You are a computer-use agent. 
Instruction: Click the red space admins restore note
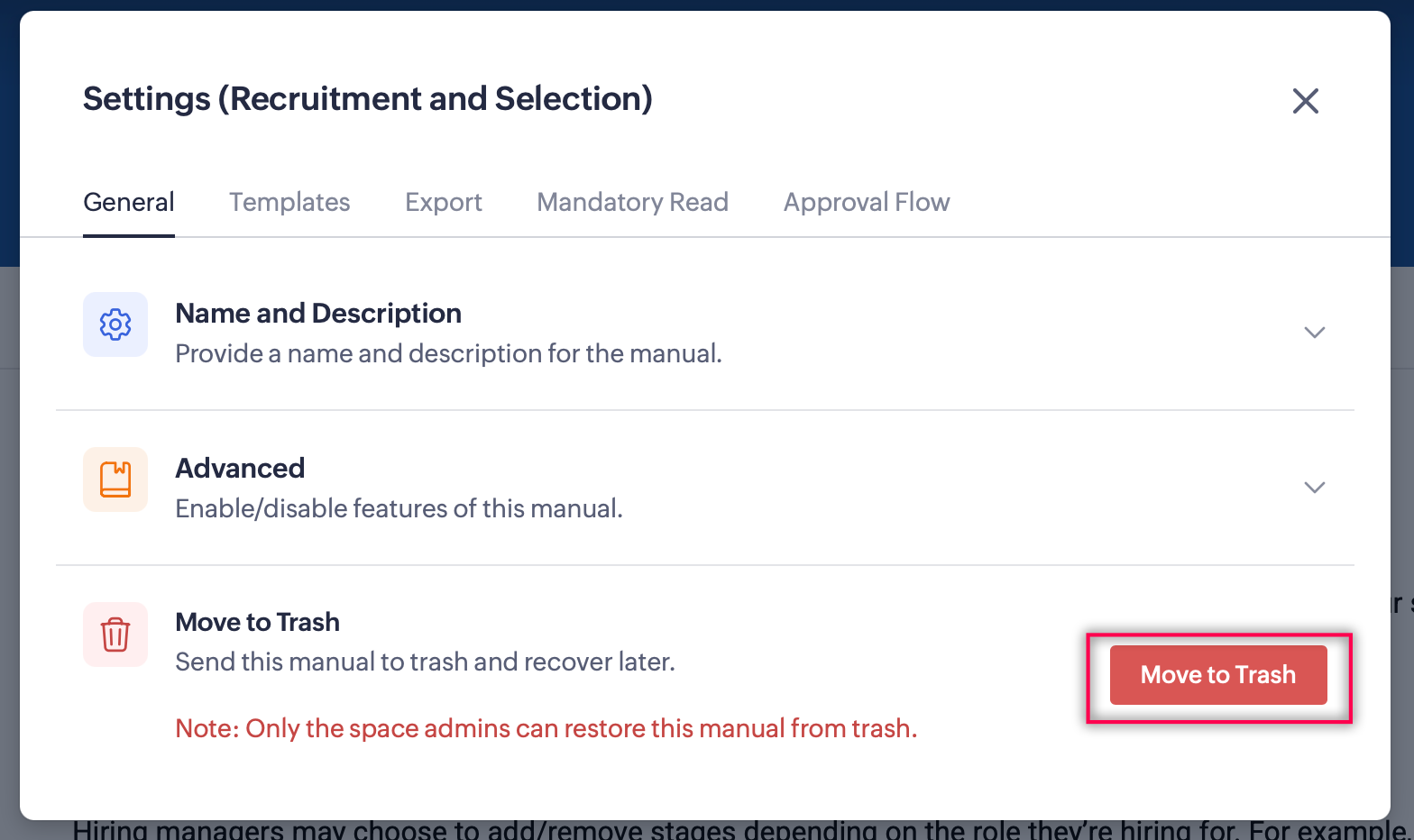[x=546, y=728]
